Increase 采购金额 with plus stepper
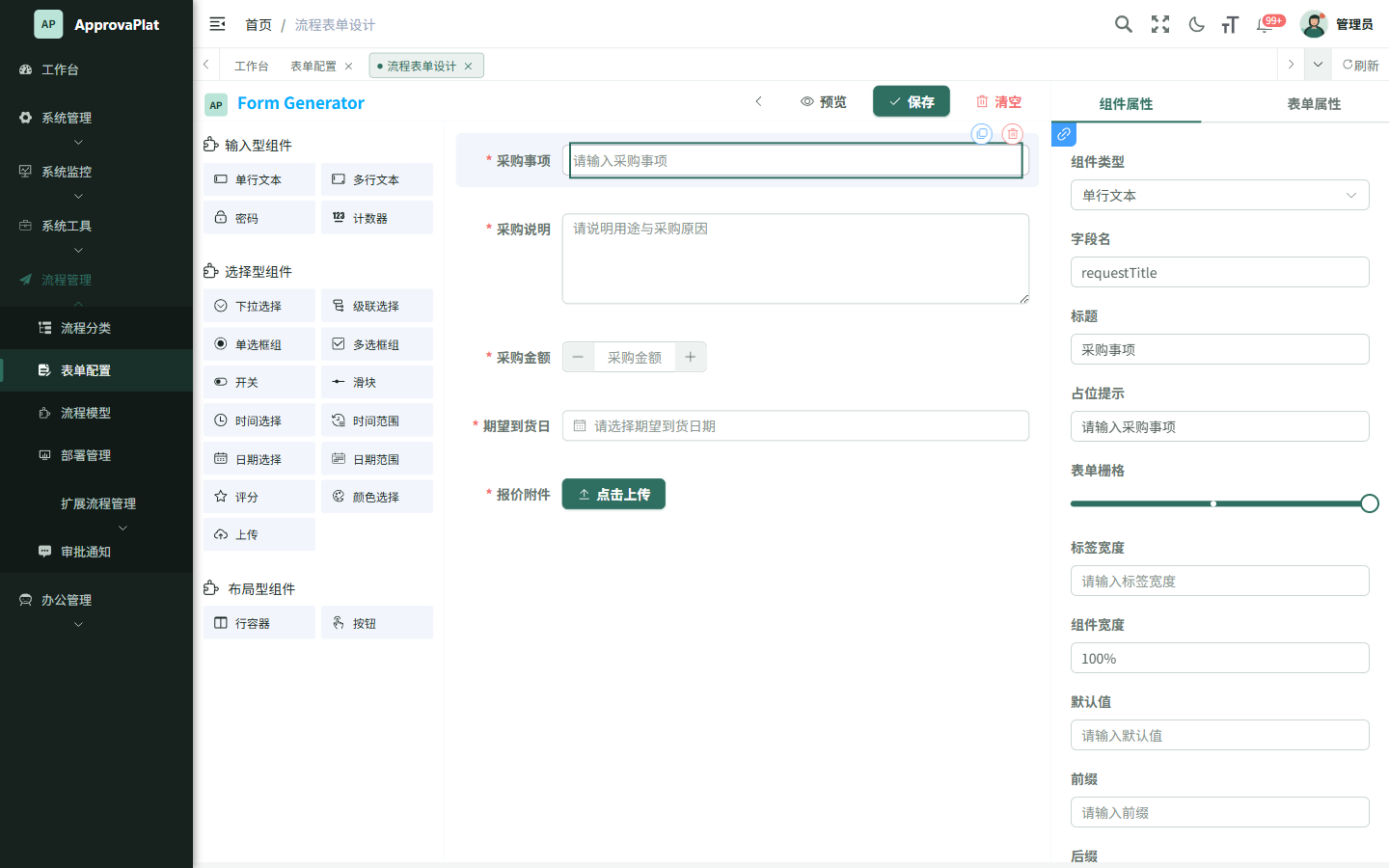This screenshot has height=868, width=1389. [x=691, y=357]
